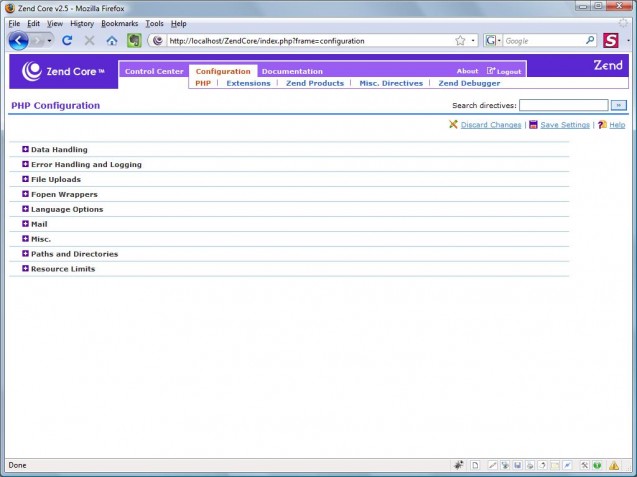This screenshot has width=637, height=477.
Task: Open the View menu
Action: click(55, 24)
